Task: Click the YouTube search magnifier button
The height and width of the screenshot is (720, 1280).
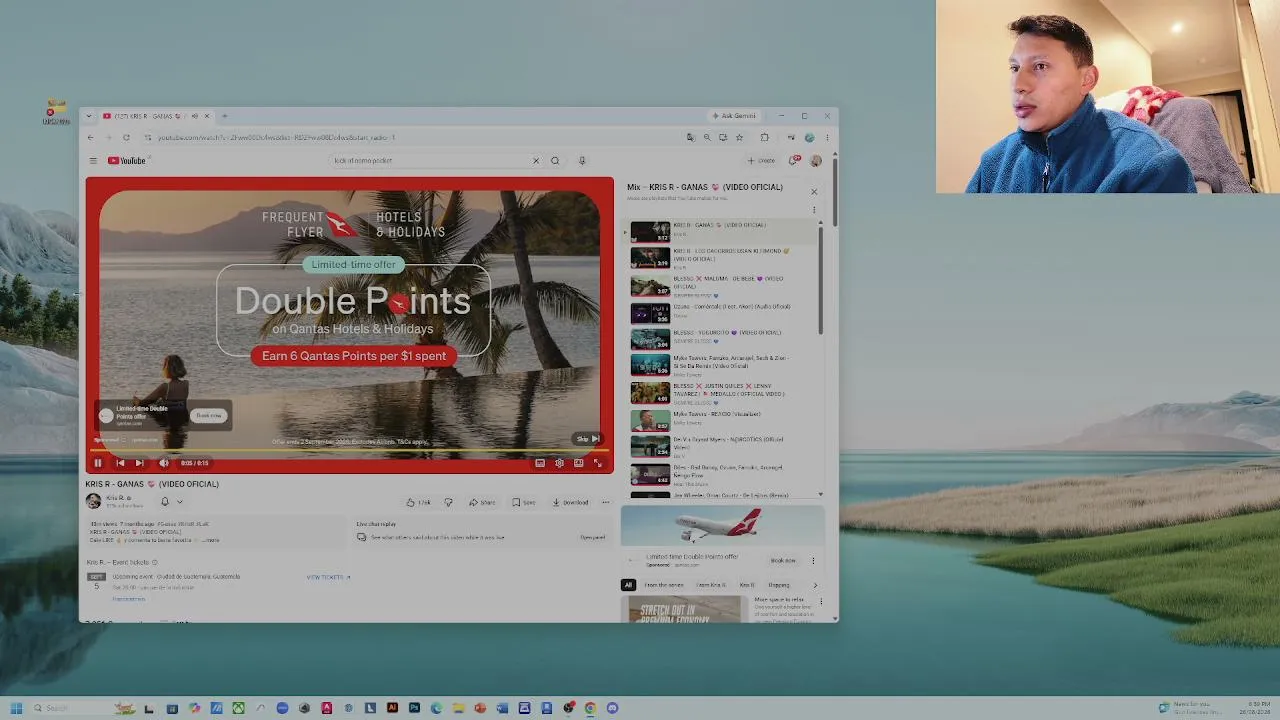Action: 555,161
